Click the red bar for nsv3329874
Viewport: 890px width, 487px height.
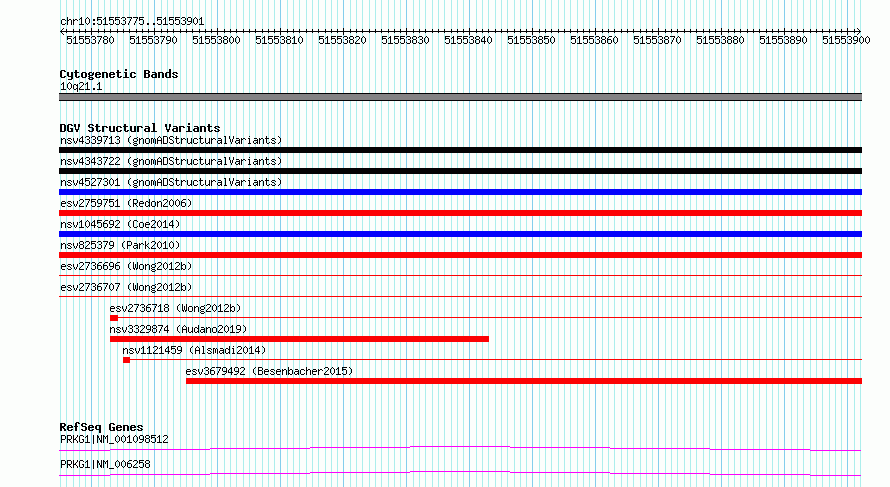pyautogui.click(x=299, y=339)
